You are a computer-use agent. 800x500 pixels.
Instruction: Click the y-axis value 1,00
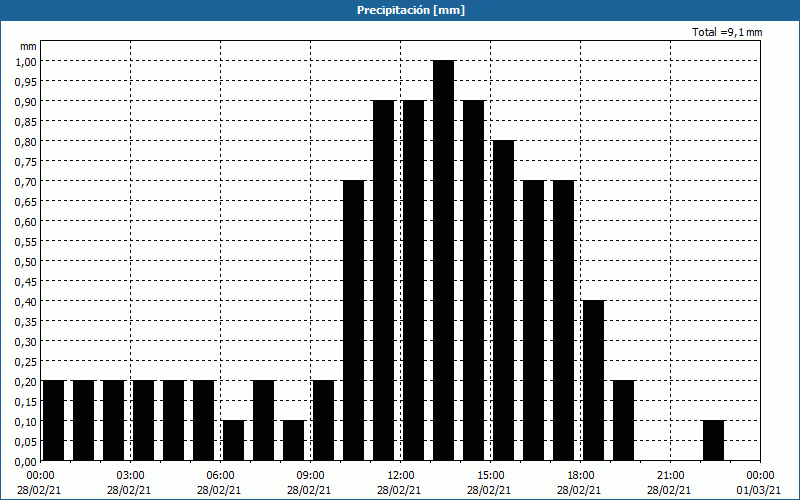click(27, 61)
